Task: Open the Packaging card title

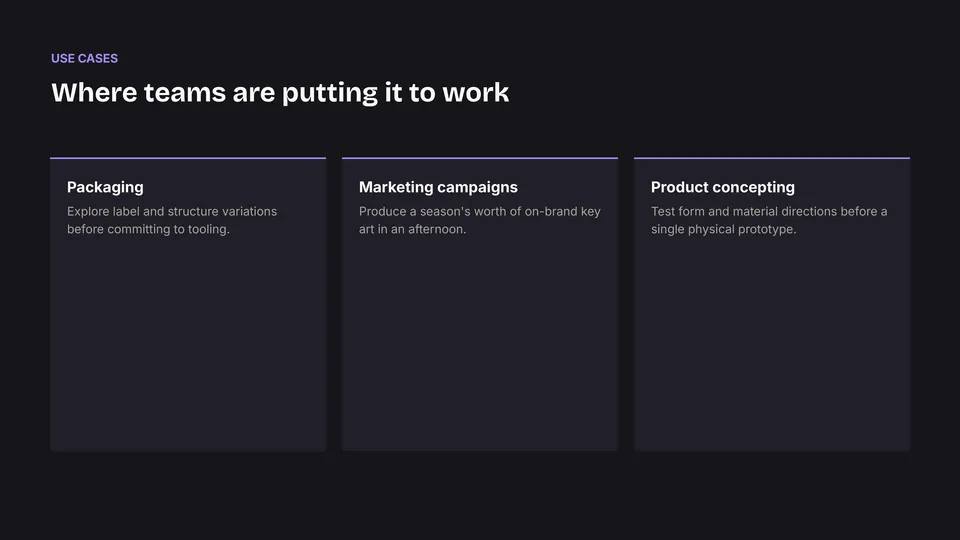Action: point(105,187)
